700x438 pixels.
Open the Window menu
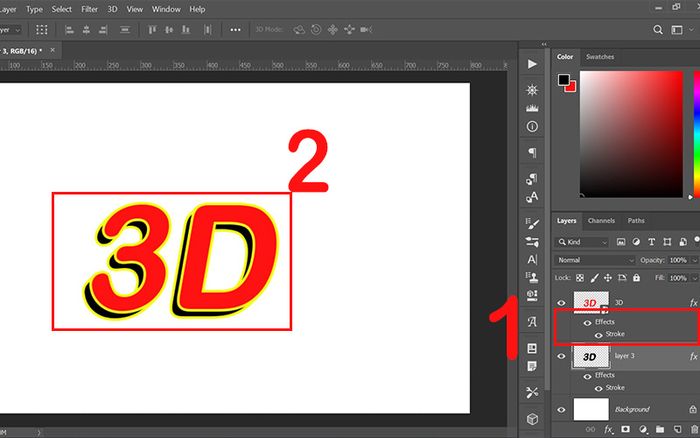(x=166, y=9)
